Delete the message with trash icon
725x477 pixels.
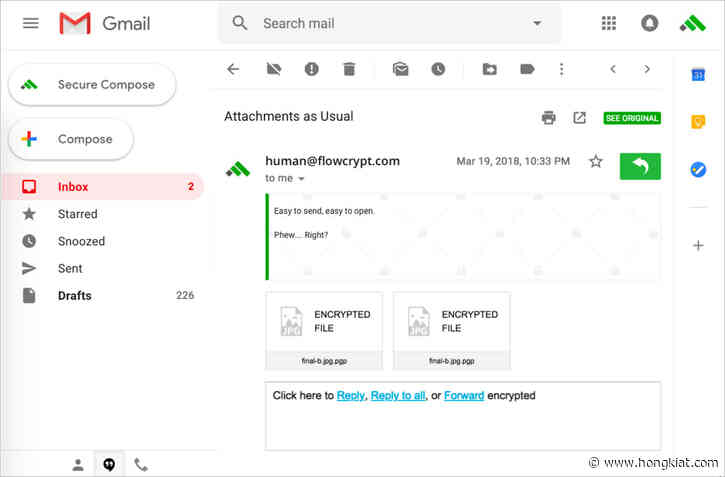click(x=349, y=69)
